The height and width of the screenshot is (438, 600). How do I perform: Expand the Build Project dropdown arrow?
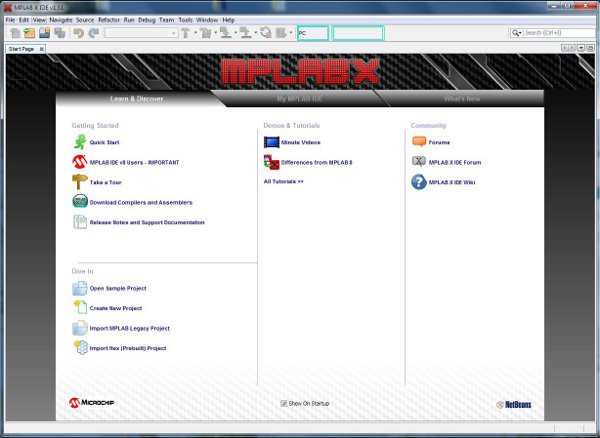[195, 33]
